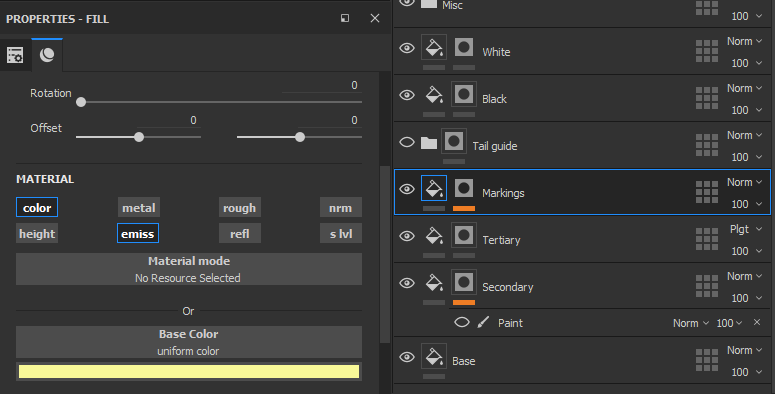This screenshot has height=394, width=775.
Task: Hide the Tertiary layer
Action: point(407,236)
